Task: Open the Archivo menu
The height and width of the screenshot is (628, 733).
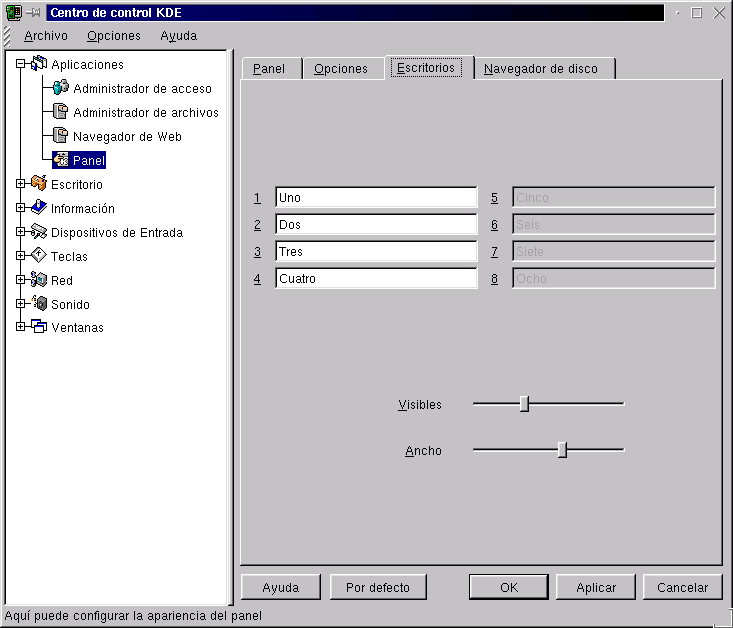Action: click(46, 36)
